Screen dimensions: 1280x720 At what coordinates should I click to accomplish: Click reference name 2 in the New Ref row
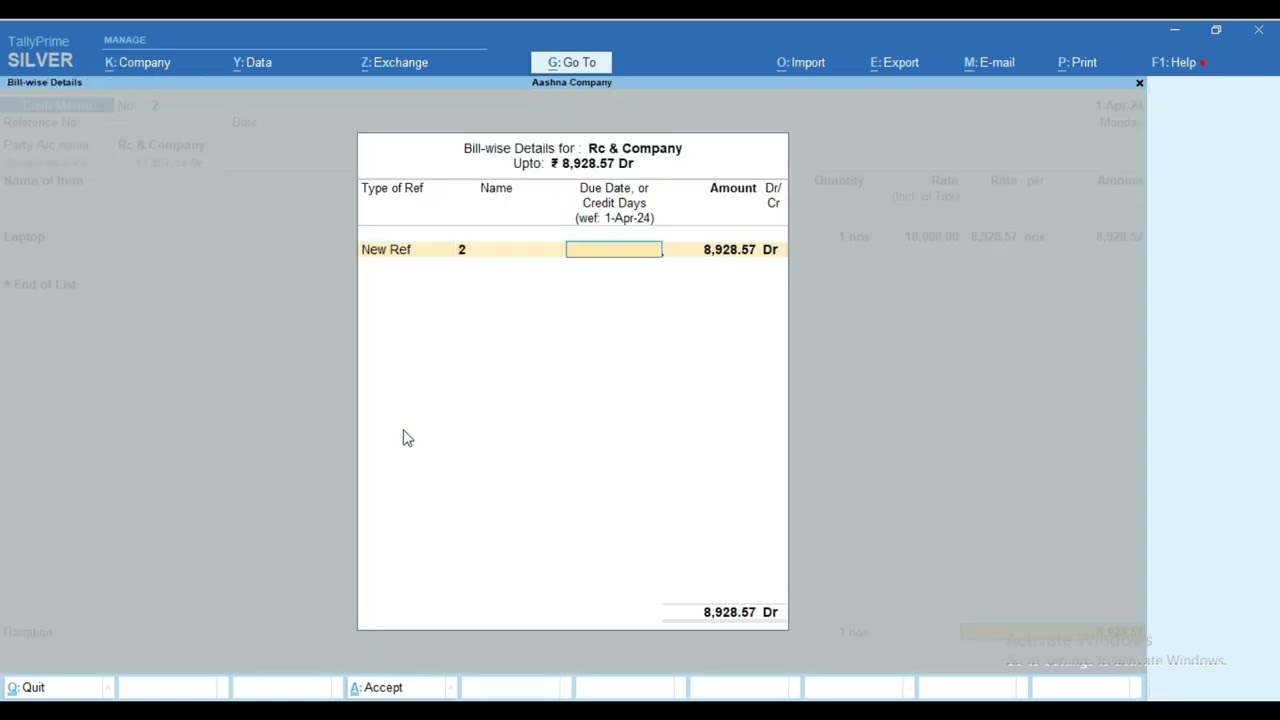462,249
